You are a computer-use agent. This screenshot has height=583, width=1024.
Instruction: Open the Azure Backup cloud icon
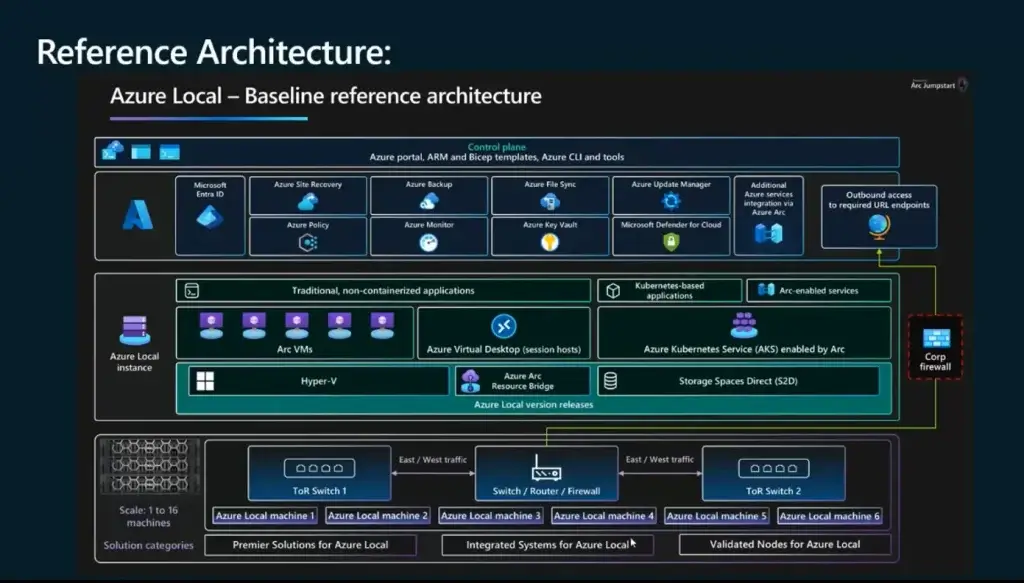click(x=428, y=202)
